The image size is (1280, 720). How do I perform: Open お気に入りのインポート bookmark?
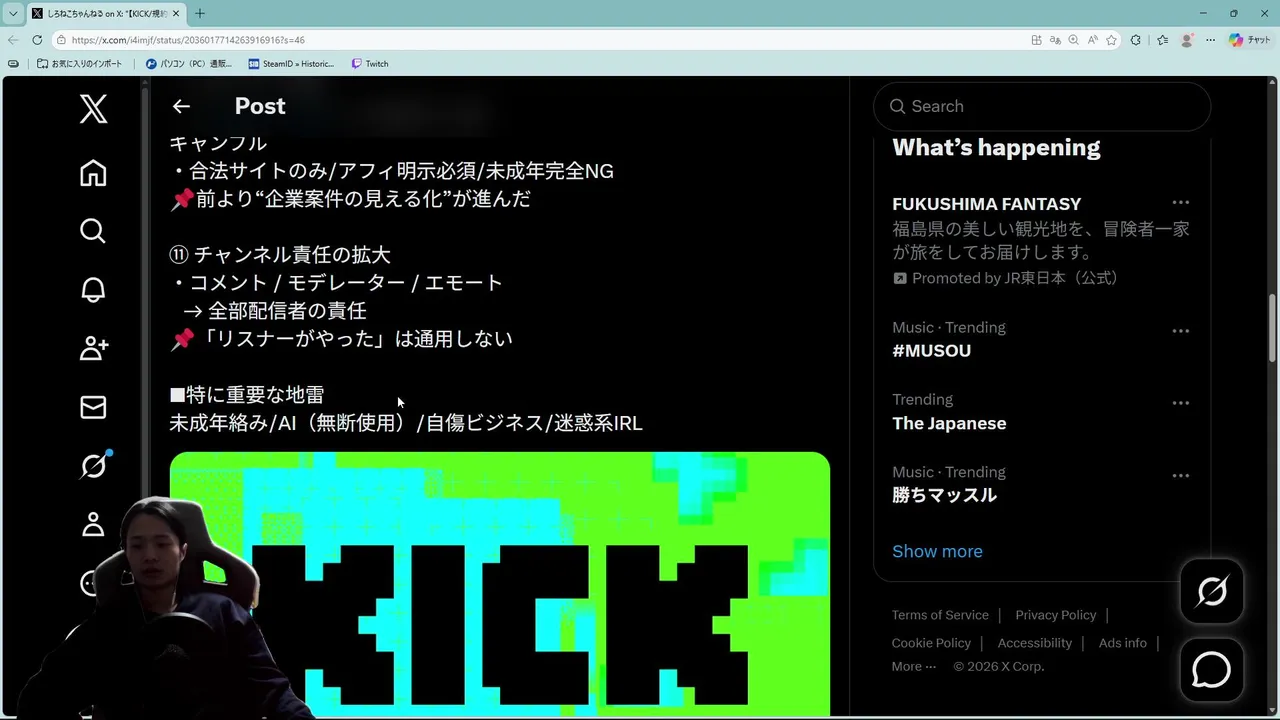click(x=80, y=63)
